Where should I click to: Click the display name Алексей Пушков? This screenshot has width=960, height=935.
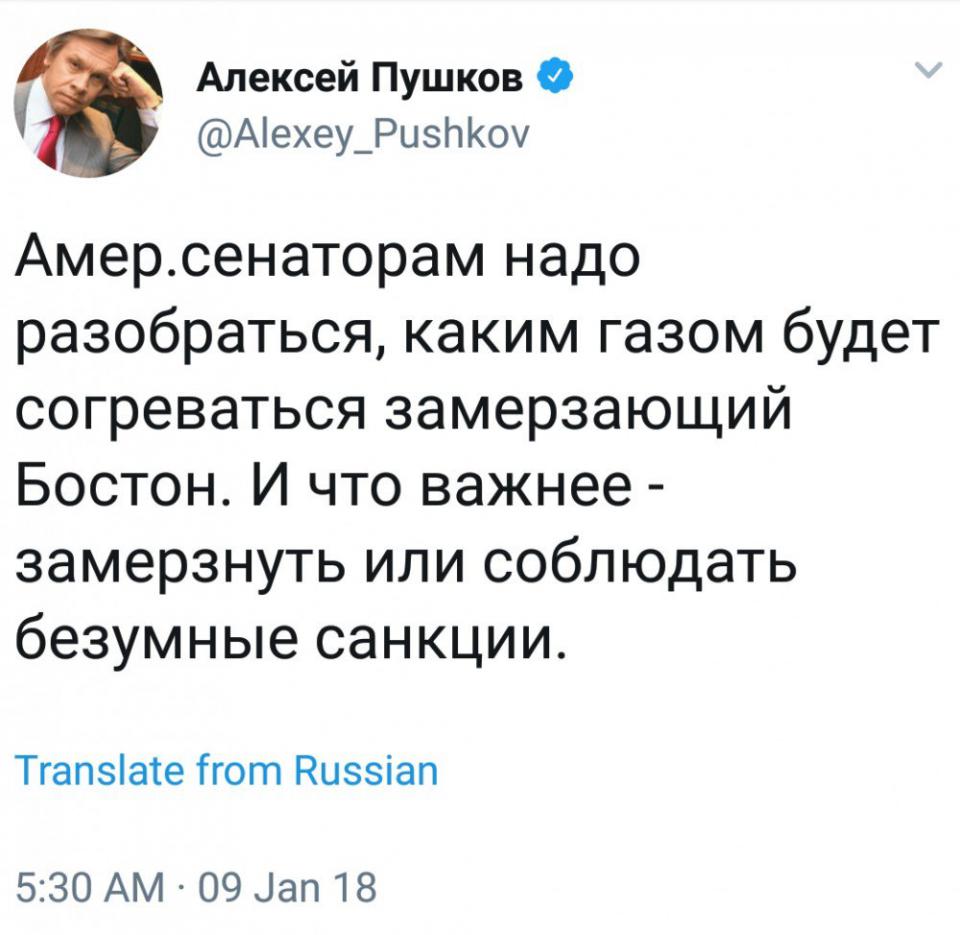[x=364, y=74]
